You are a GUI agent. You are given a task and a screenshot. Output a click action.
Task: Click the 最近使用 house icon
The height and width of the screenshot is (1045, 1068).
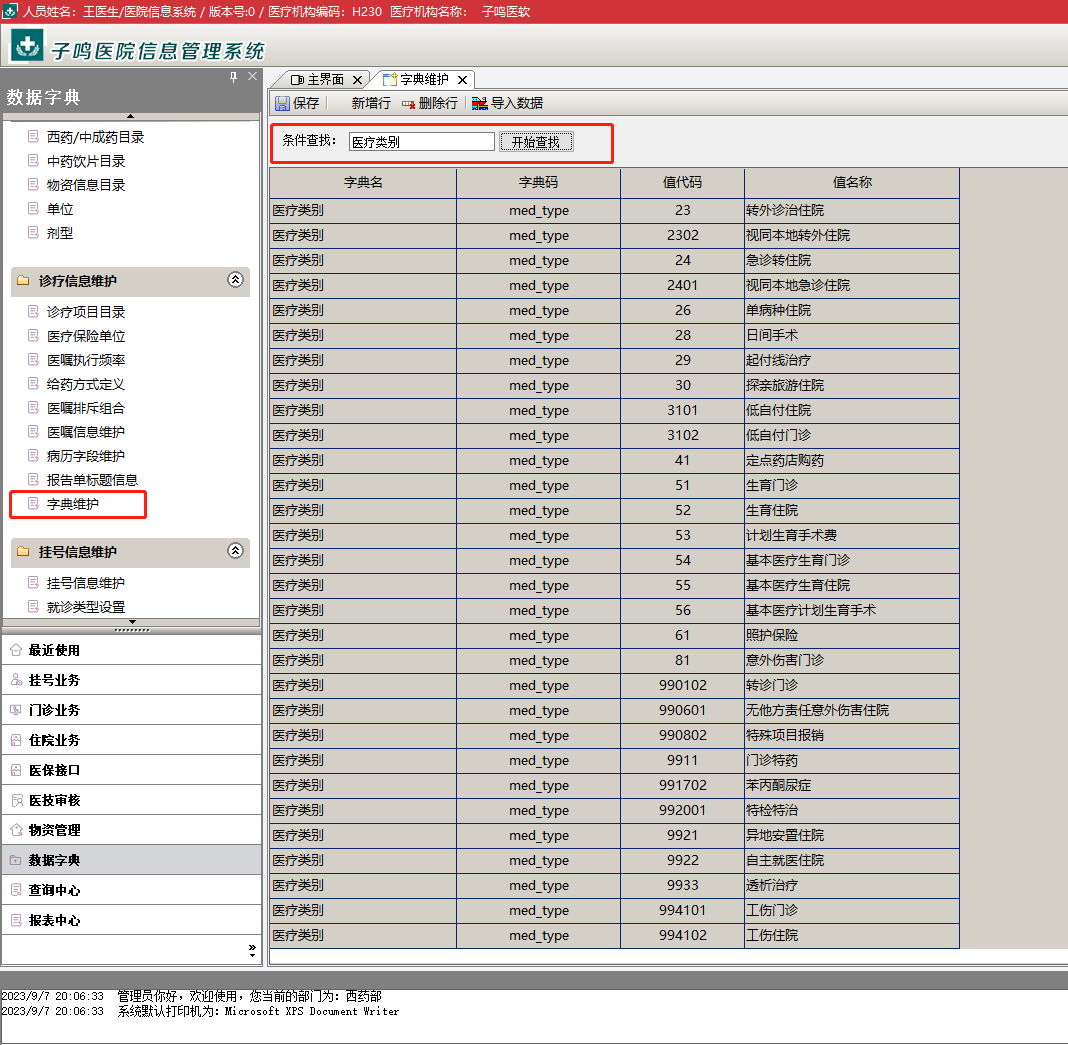tap(16, 650)
